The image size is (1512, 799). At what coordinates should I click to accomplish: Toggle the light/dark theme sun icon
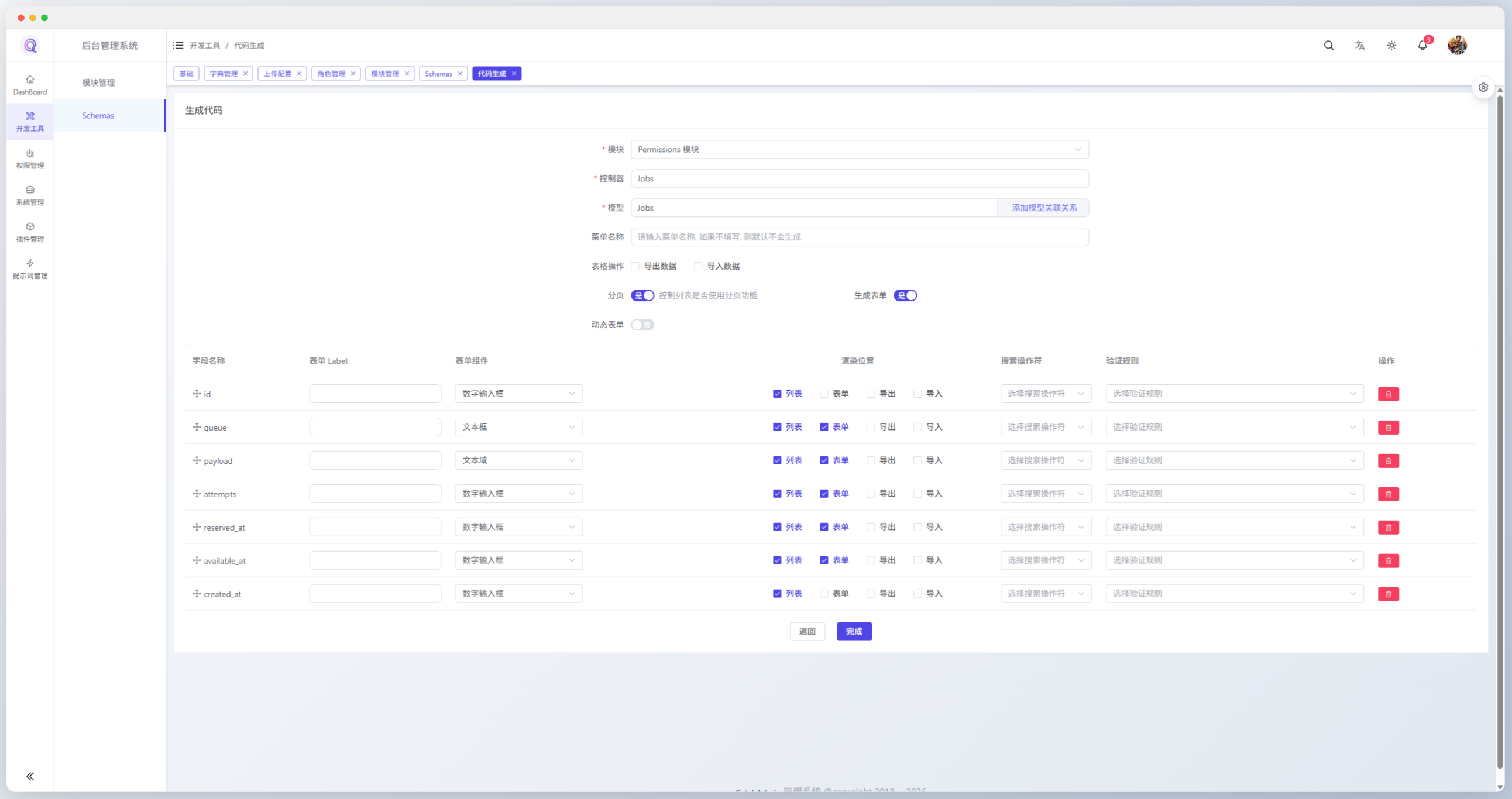1391,45
